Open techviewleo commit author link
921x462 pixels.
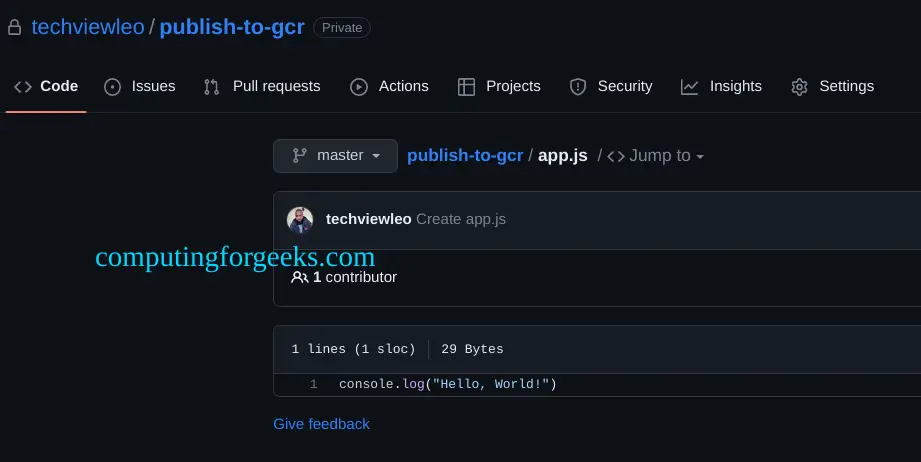tap(368, 219)
